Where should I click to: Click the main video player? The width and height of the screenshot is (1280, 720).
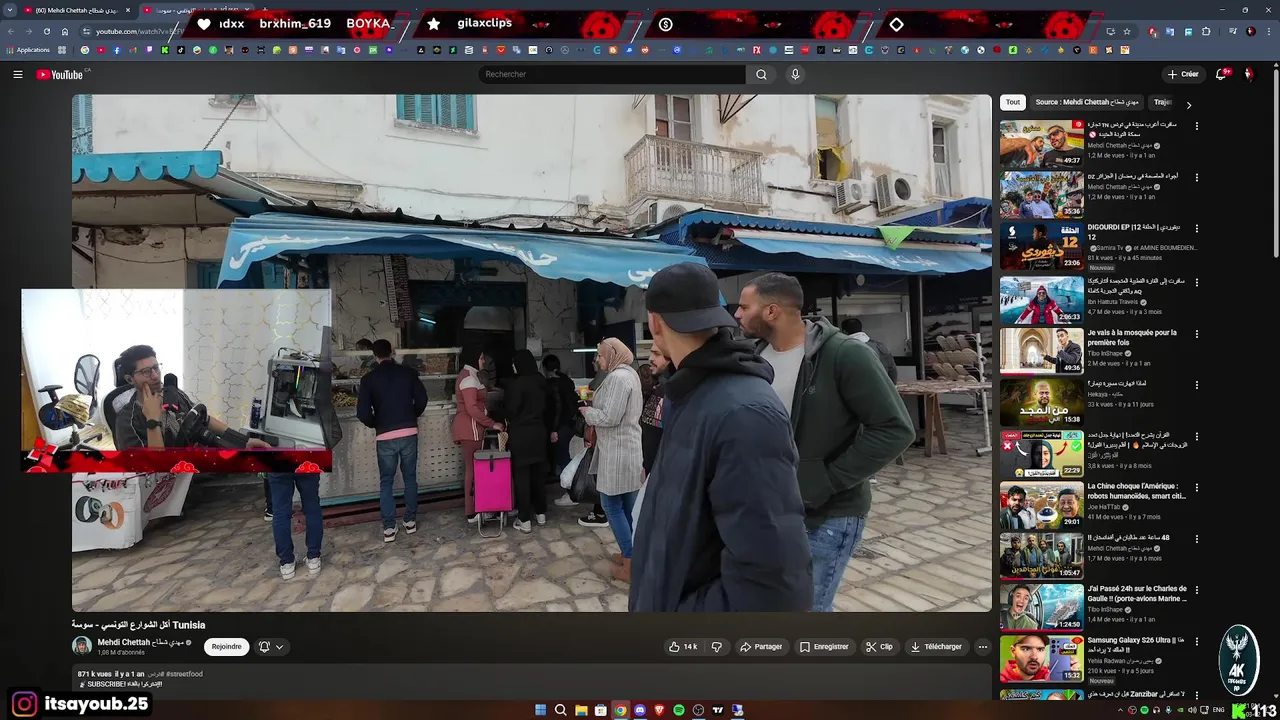point(532,353)
